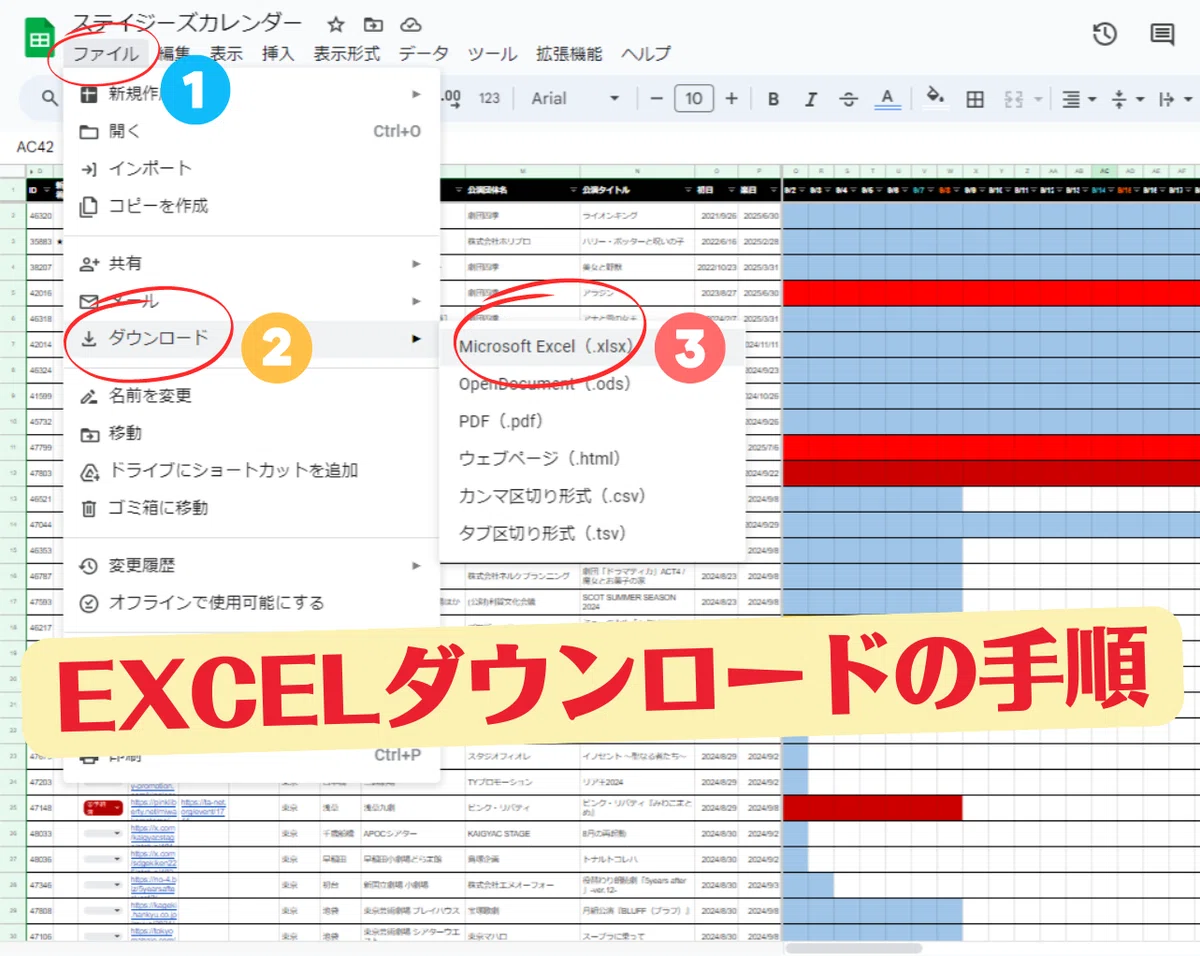
Task: Download as OpenDocument (.ods)
Action: click(x=592, y=384)
